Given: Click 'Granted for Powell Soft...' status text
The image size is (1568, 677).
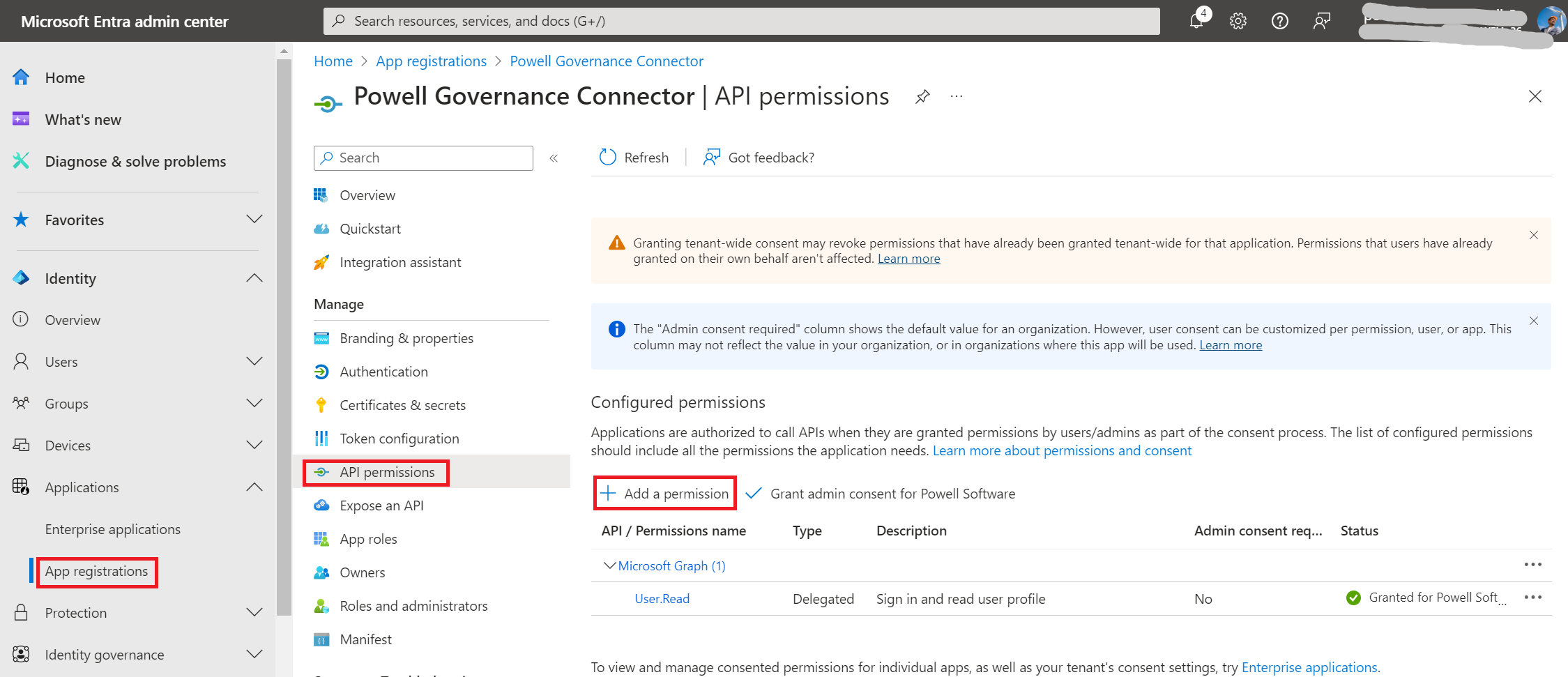Looking at the screenshot, I should click(1437, 598).
